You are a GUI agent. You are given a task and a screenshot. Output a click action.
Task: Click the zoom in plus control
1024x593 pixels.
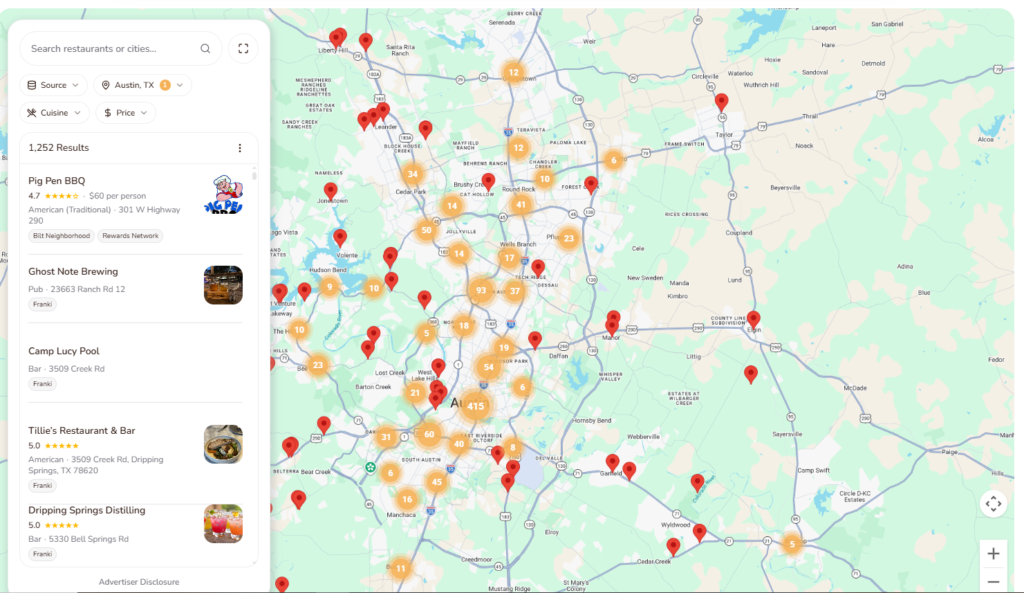[993, 553]
